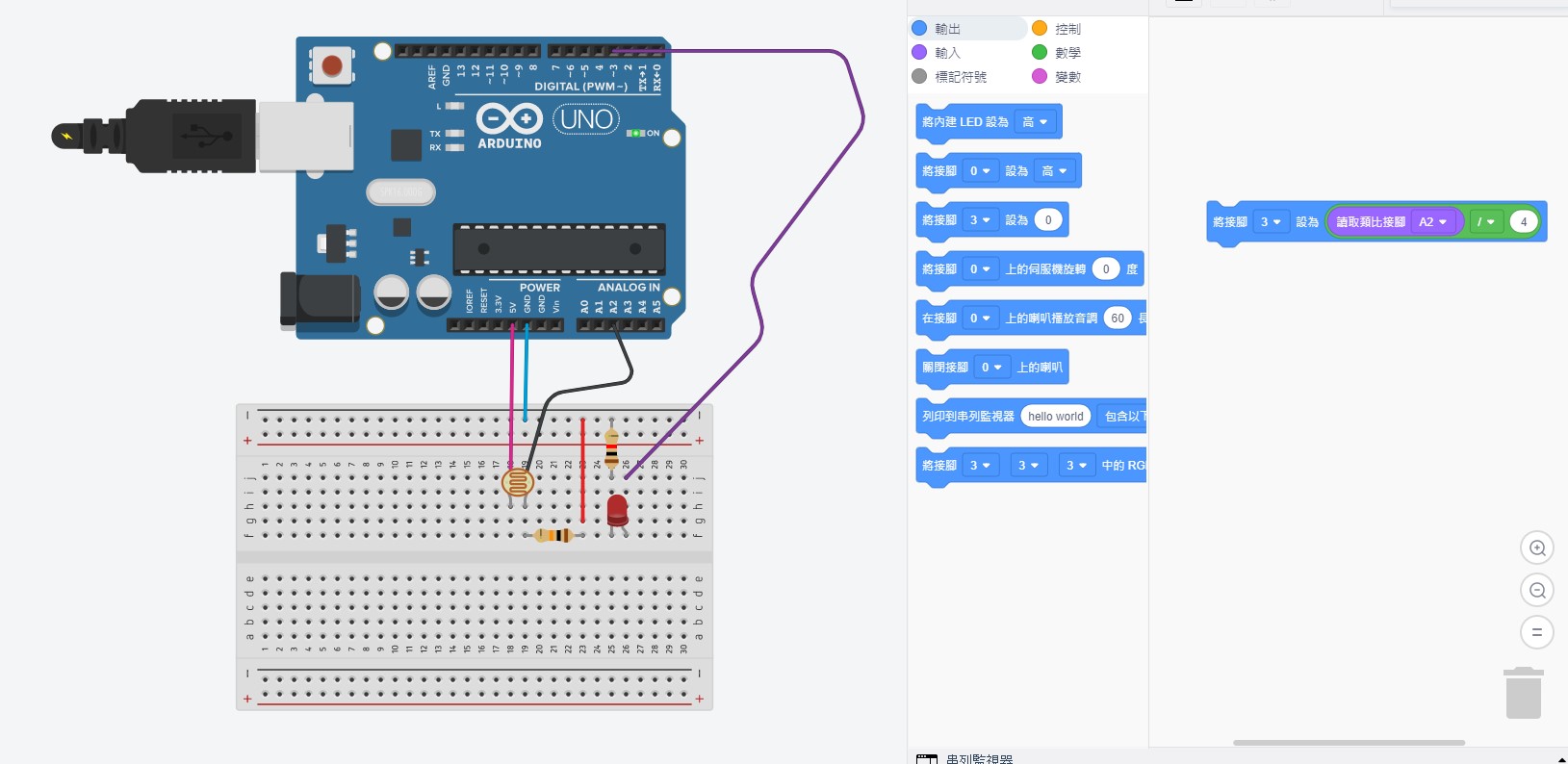Open the 高 dropdown in built-in LED block
The width and height of the screenshot is (1568, 764).
tap(1036, 122)
